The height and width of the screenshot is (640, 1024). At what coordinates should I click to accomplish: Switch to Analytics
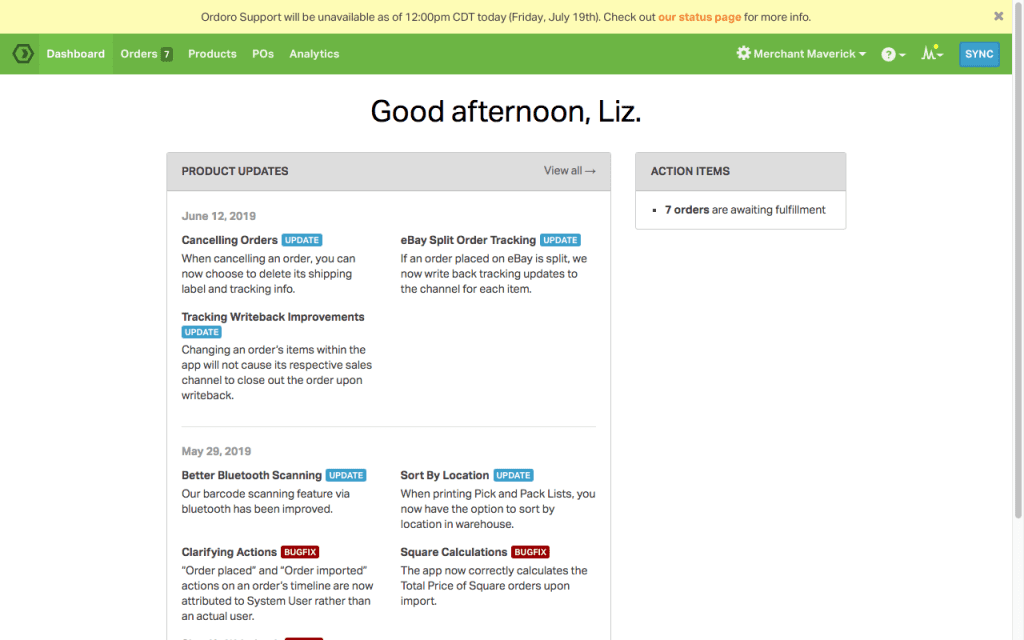pyautogui.click(x=314, y=54)
